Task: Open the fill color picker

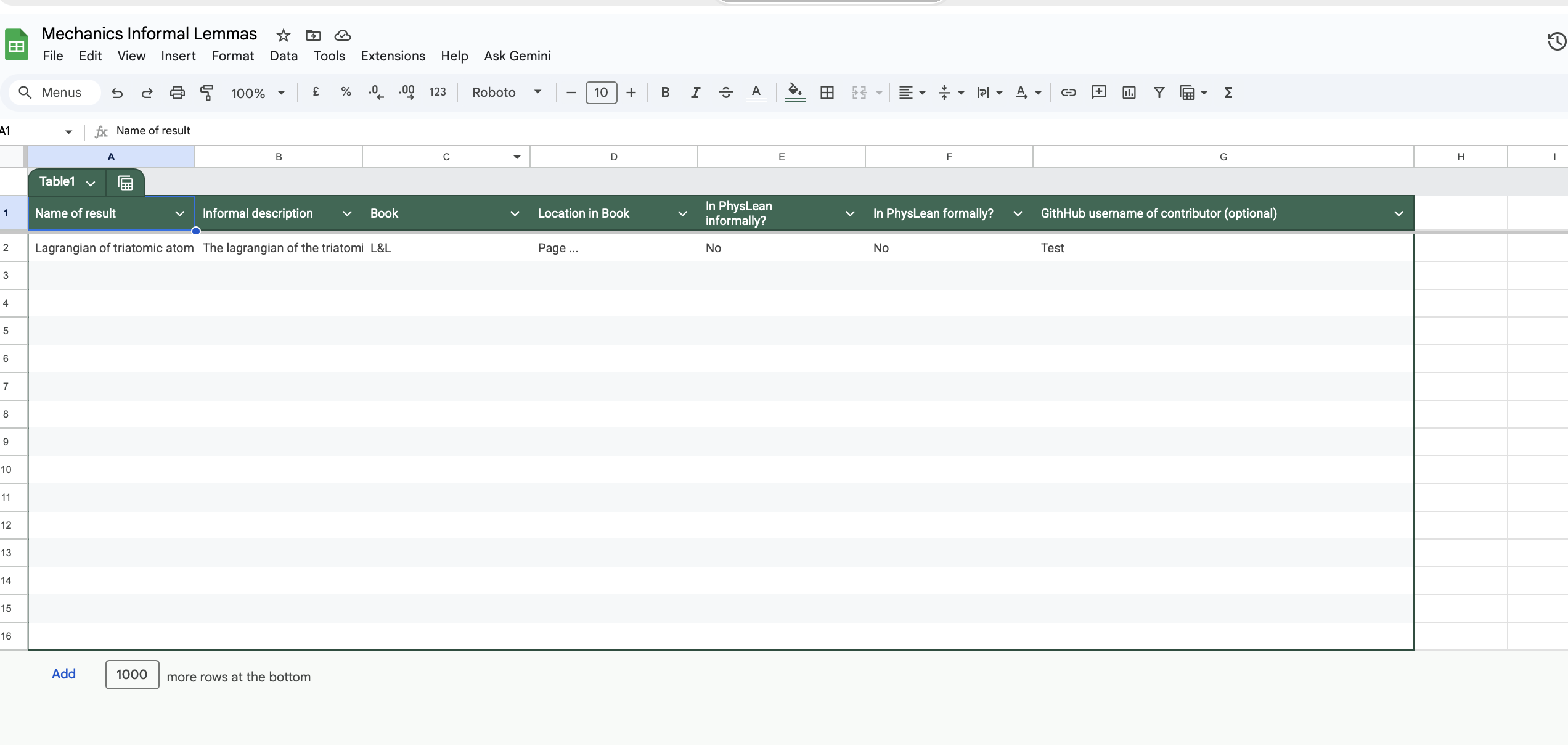Action: coord(795,93)
